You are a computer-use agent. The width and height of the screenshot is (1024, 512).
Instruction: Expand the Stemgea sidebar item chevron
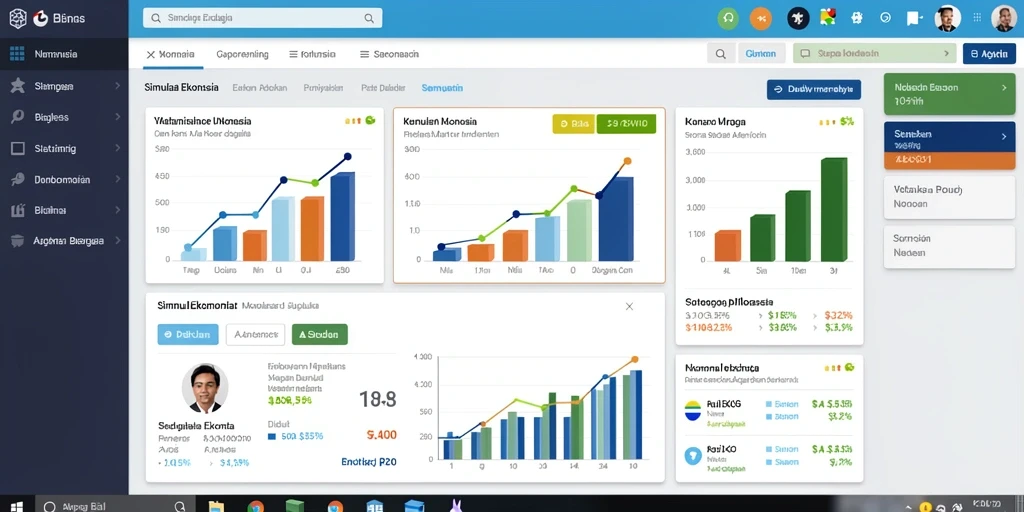pyautogui.click(x=118, y=86)
